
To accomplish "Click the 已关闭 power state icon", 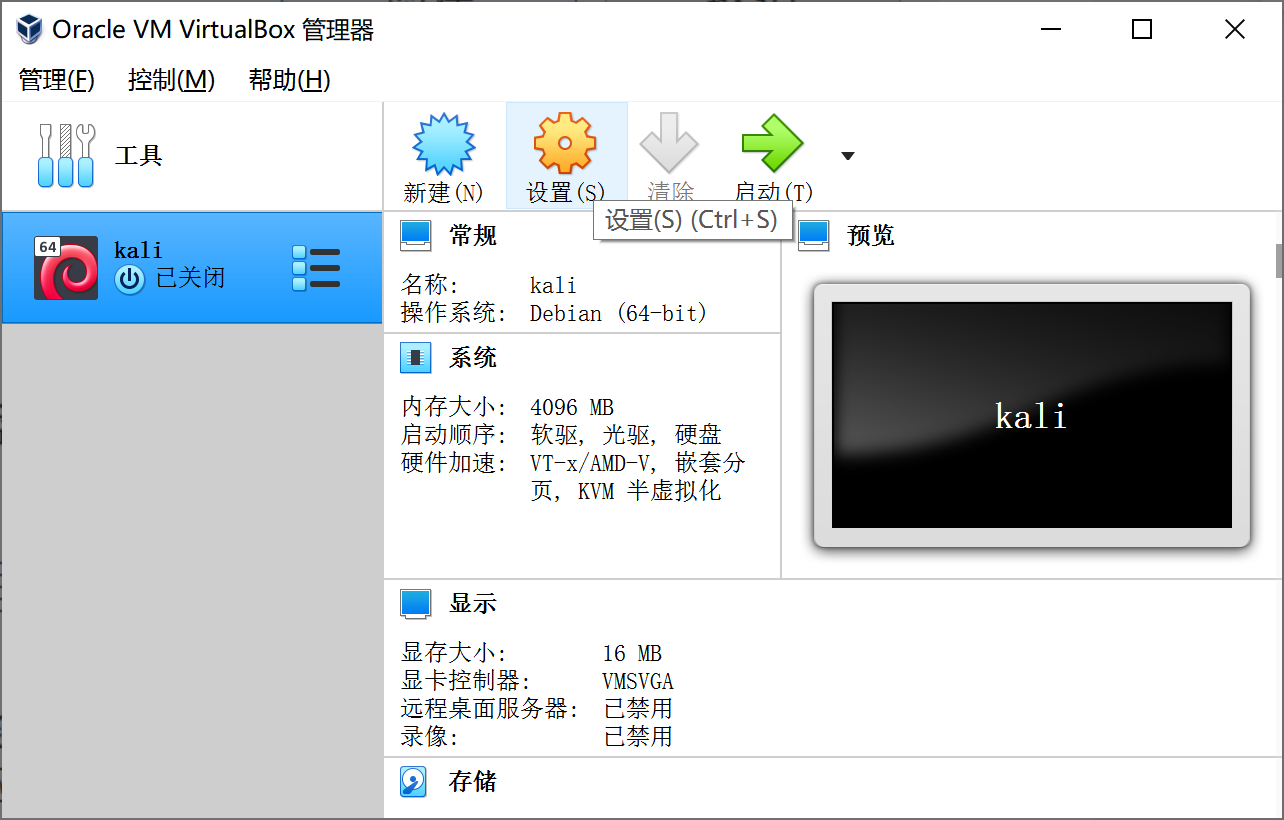I will pos(130,280).
